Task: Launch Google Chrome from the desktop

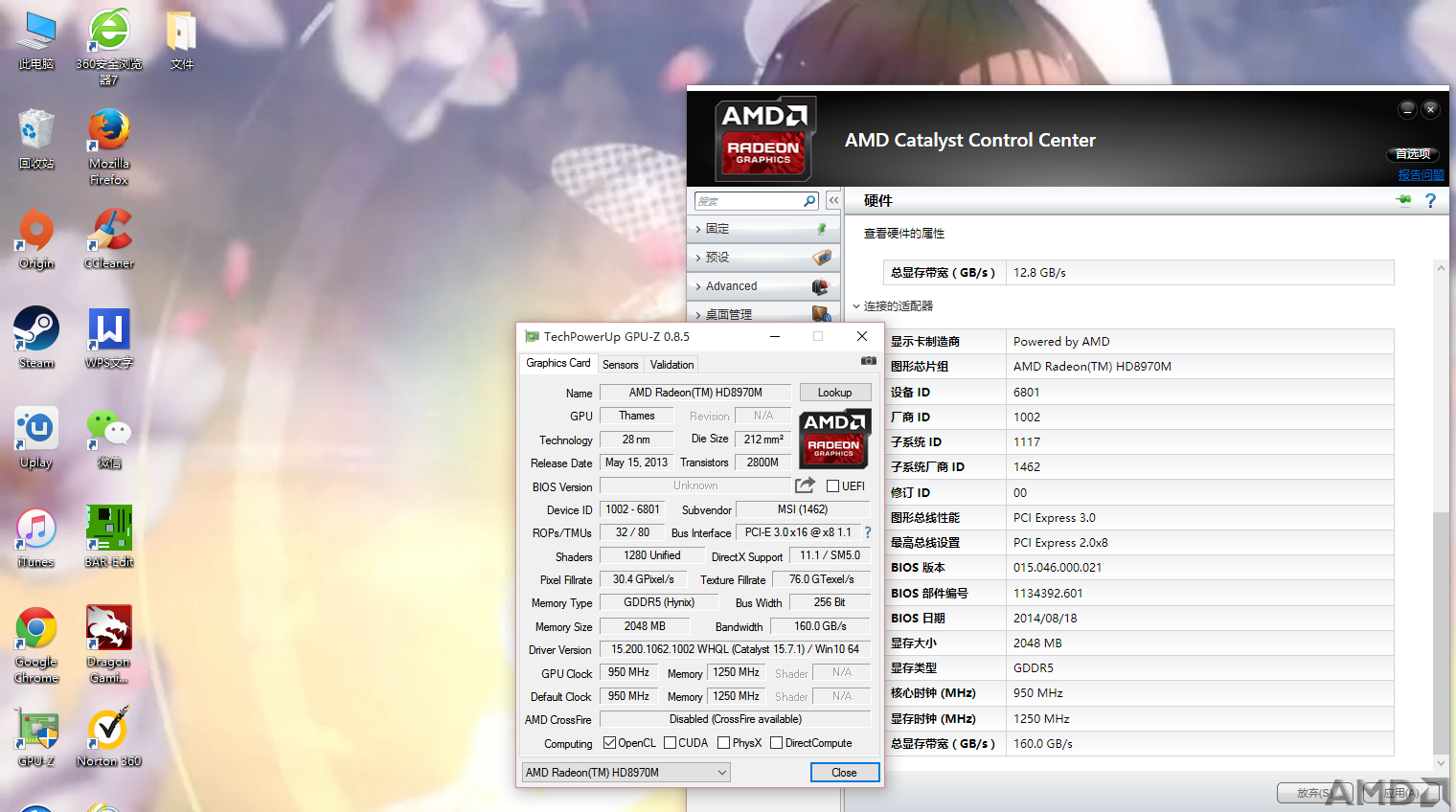Action: click(36, 645)
